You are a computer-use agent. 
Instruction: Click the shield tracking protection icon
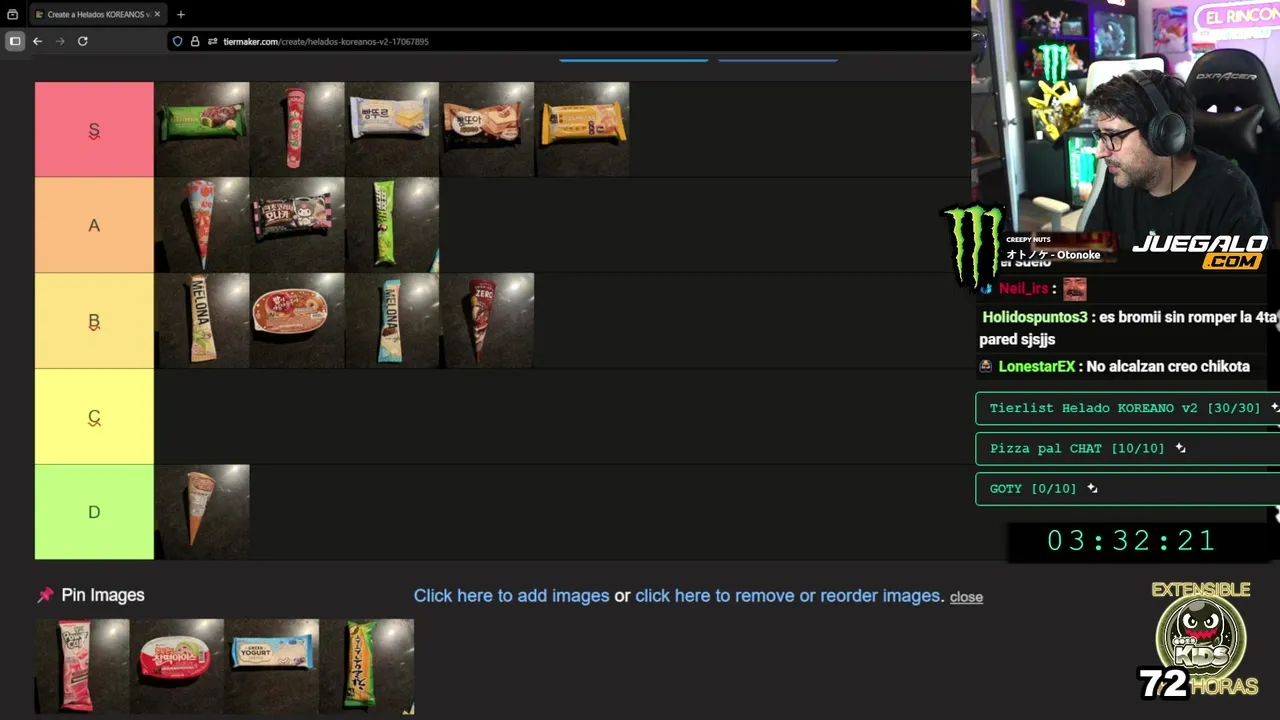178,41
